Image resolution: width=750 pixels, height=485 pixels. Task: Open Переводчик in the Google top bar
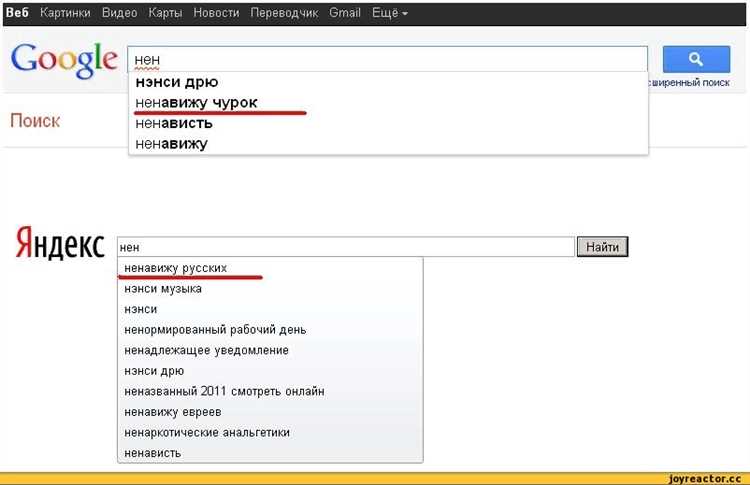[284, 13]
